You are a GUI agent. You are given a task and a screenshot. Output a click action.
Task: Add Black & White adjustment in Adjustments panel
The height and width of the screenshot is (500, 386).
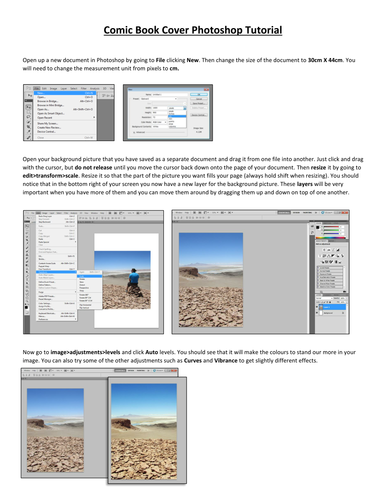tap(333, 256)
